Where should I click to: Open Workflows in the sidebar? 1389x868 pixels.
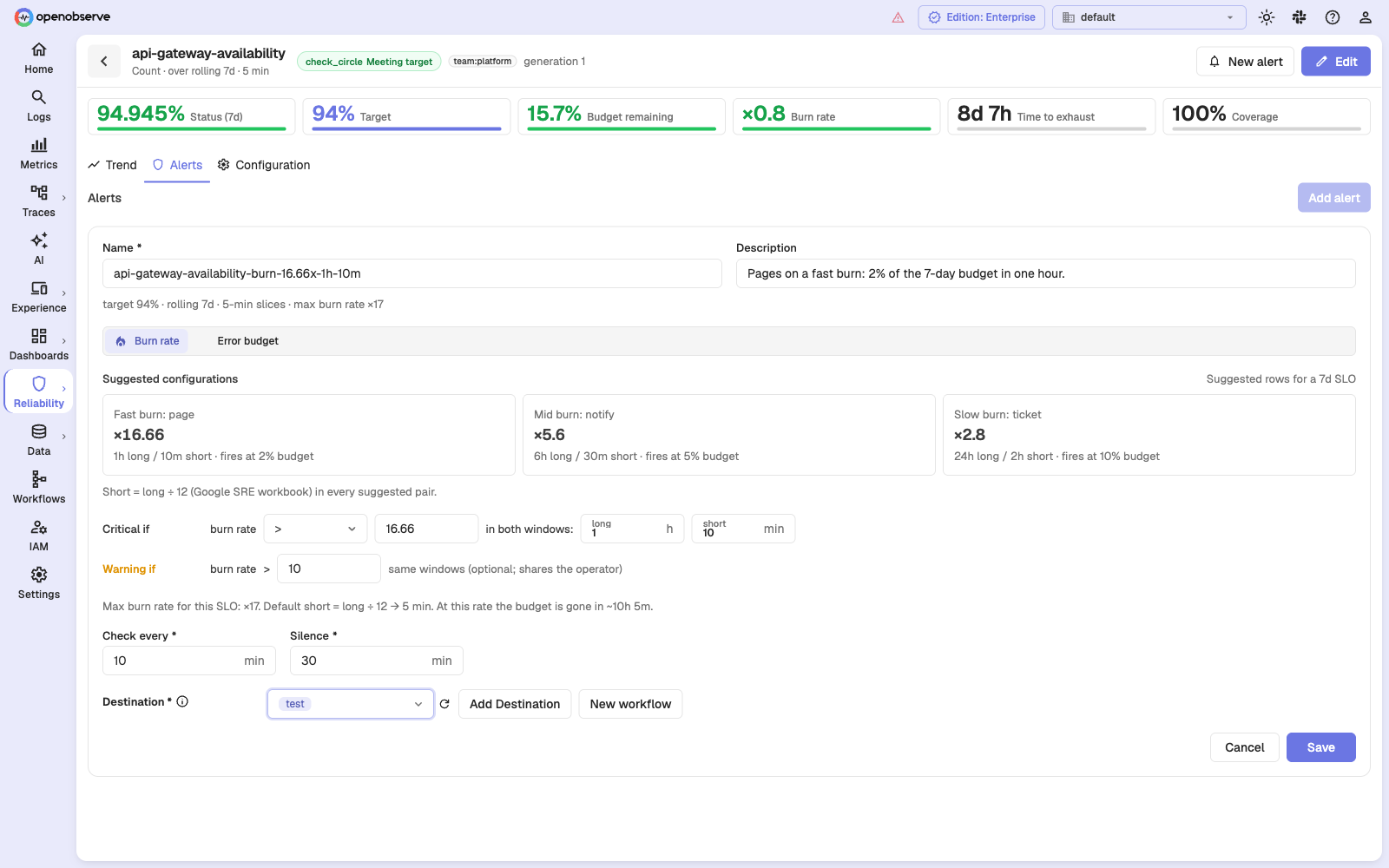pyautogui.click(x=38, y=488)
